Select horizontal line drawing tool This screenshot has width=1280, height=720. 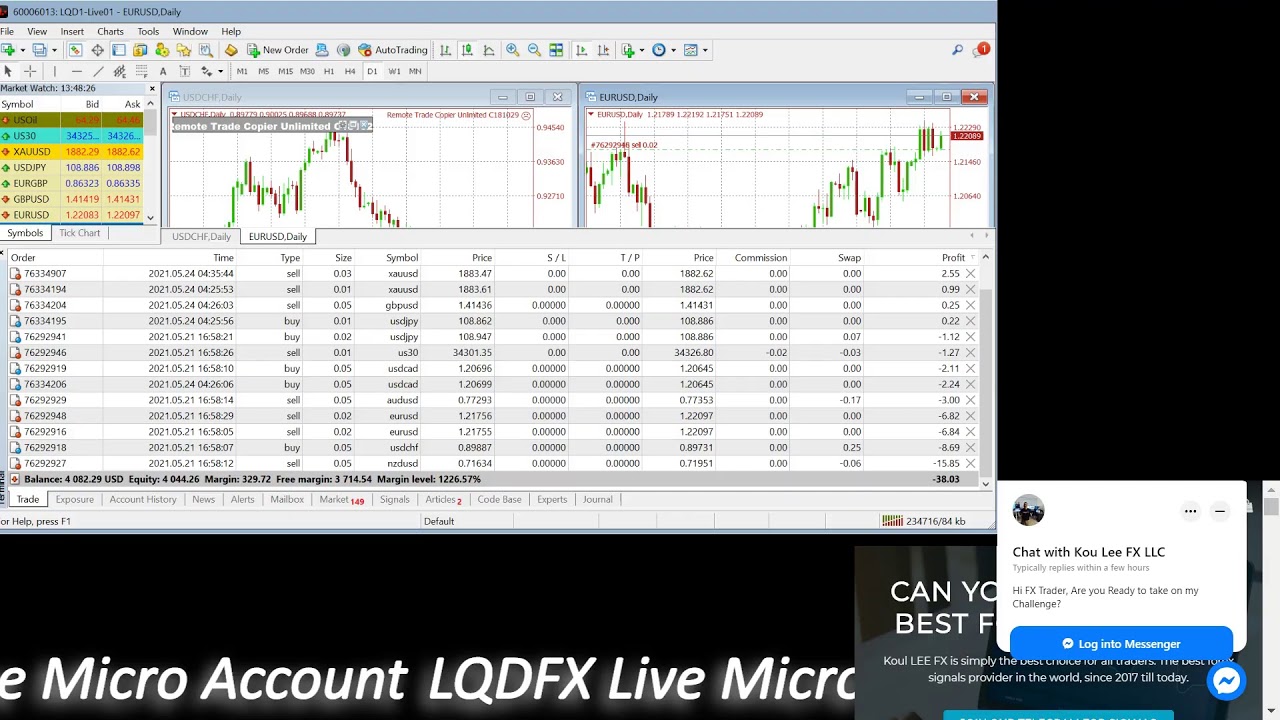pos(76,71)
